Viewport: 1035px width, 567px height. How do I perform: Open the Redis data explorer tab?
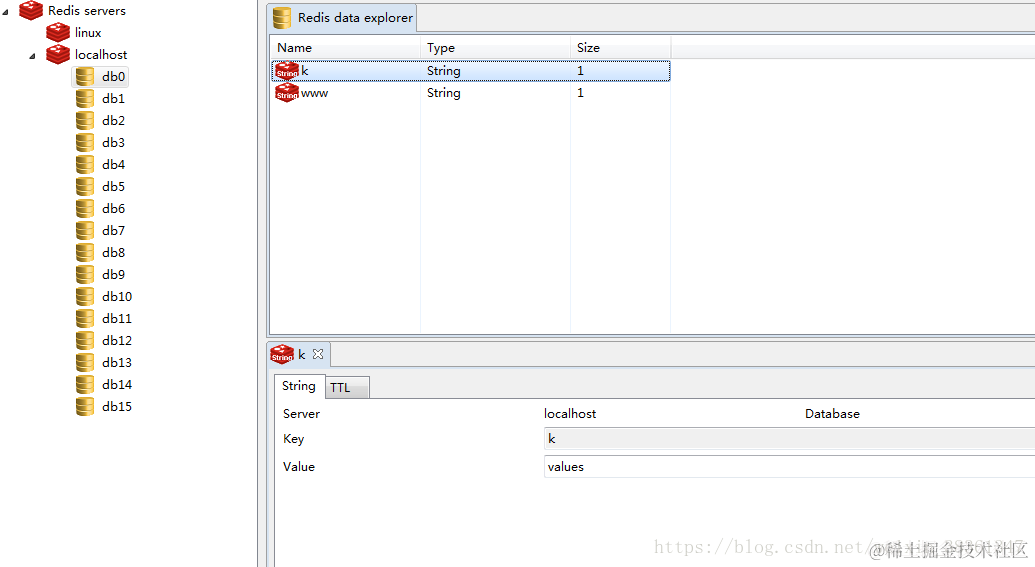(x=343, y=18)
